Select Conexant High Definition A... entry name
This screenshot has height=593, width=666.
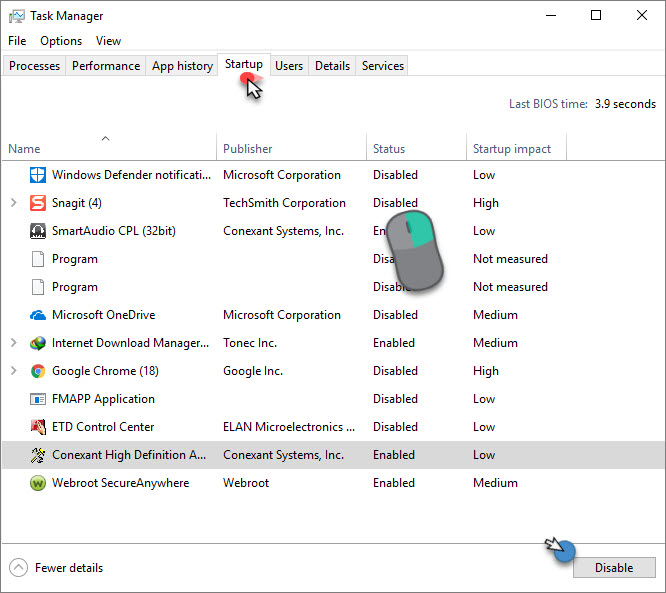pyautogui.click(x=129, y=455)
